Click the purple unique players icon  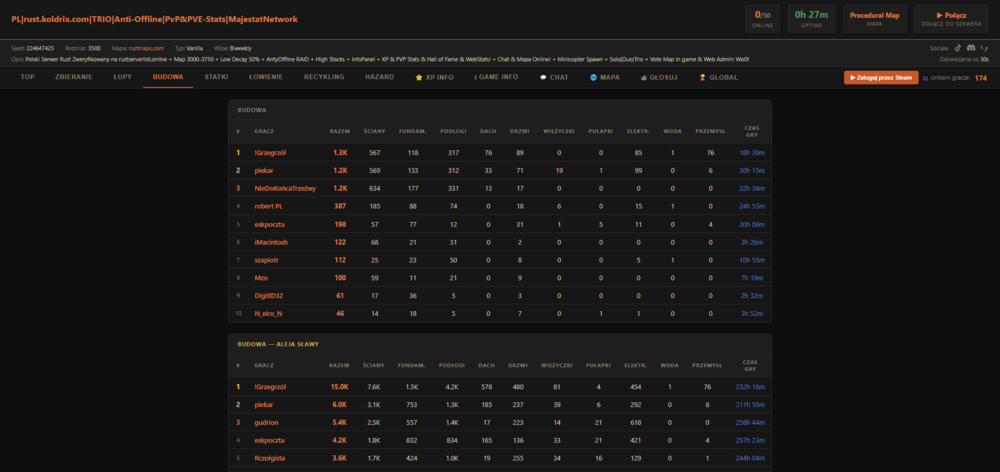point(925,78)
